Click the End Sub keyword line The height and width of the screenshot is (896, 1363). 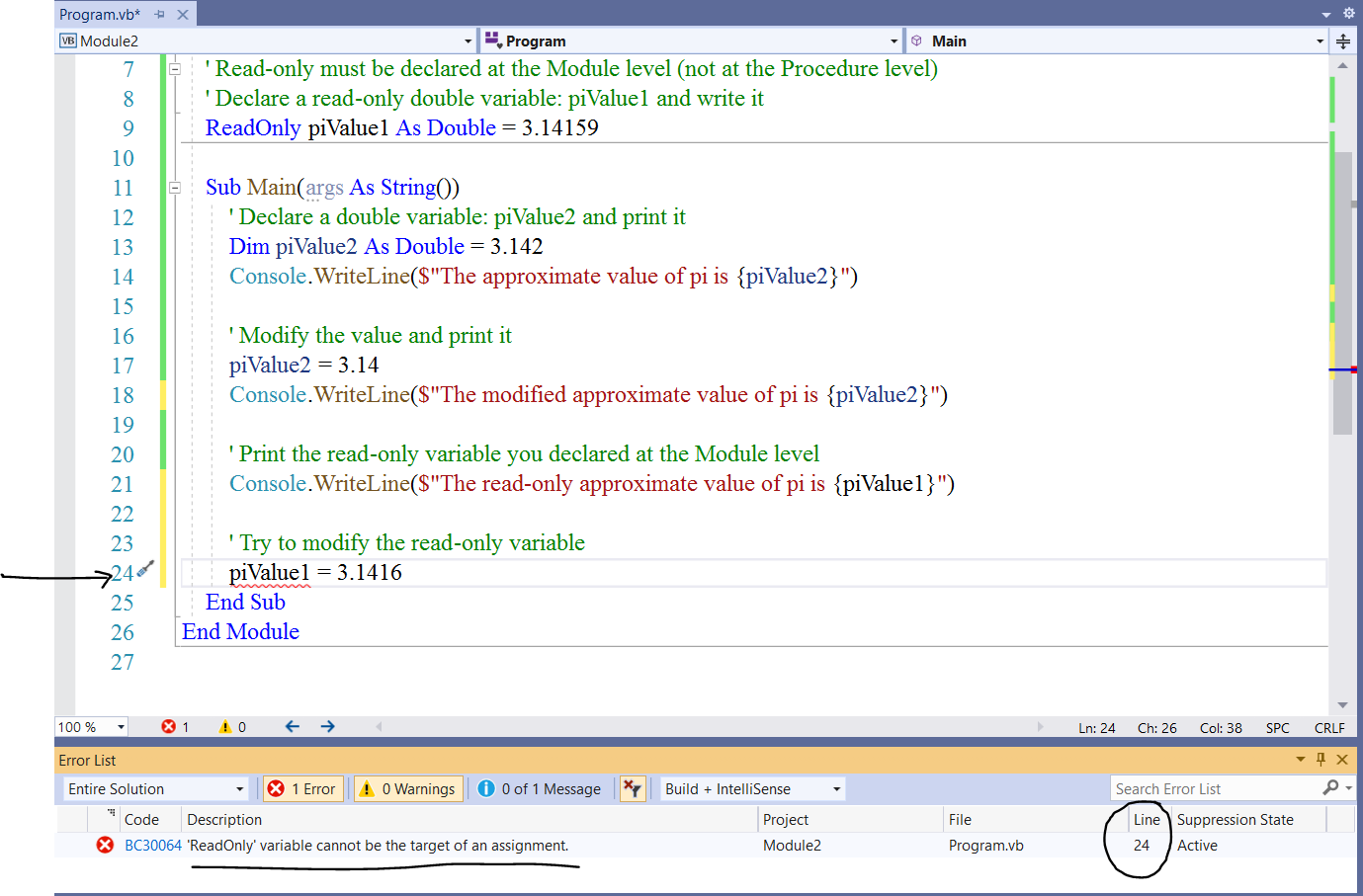coord(245,603)
